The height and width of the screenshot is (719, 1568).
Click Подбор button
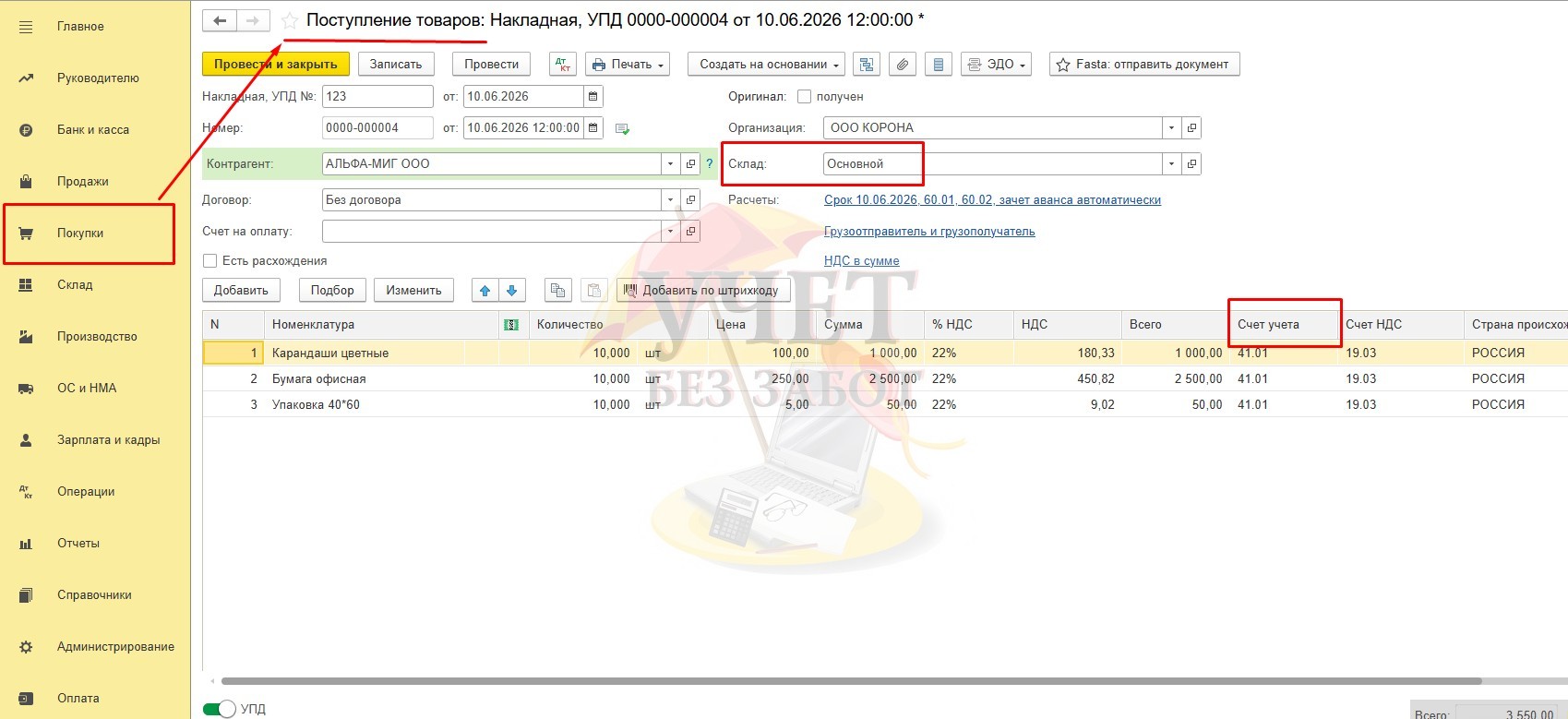(x=332, y=290)
